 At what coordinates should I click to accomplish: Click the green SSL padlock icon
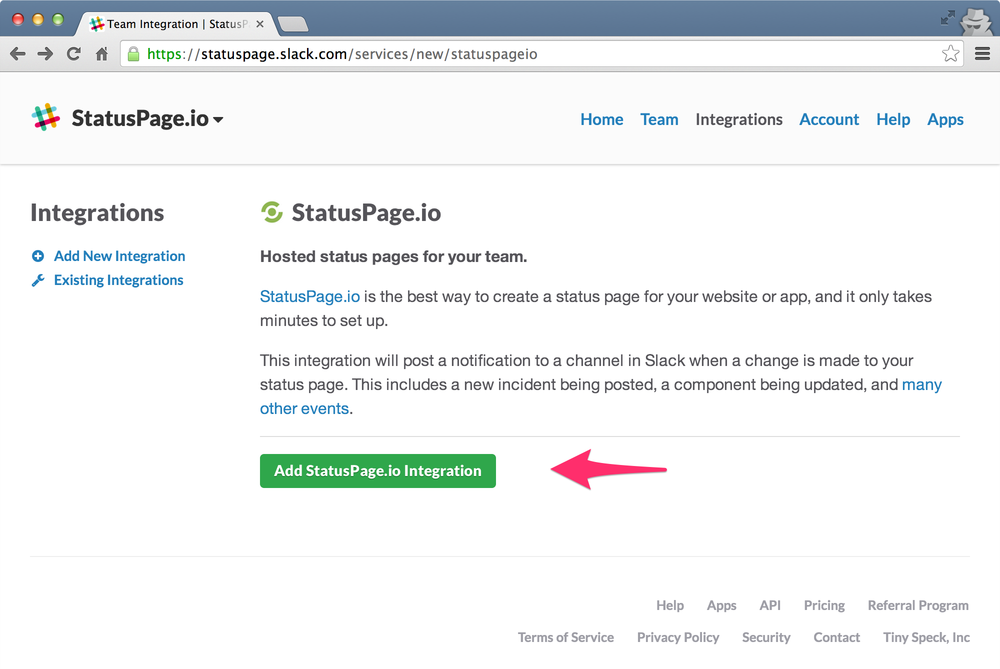click(133, 54)
